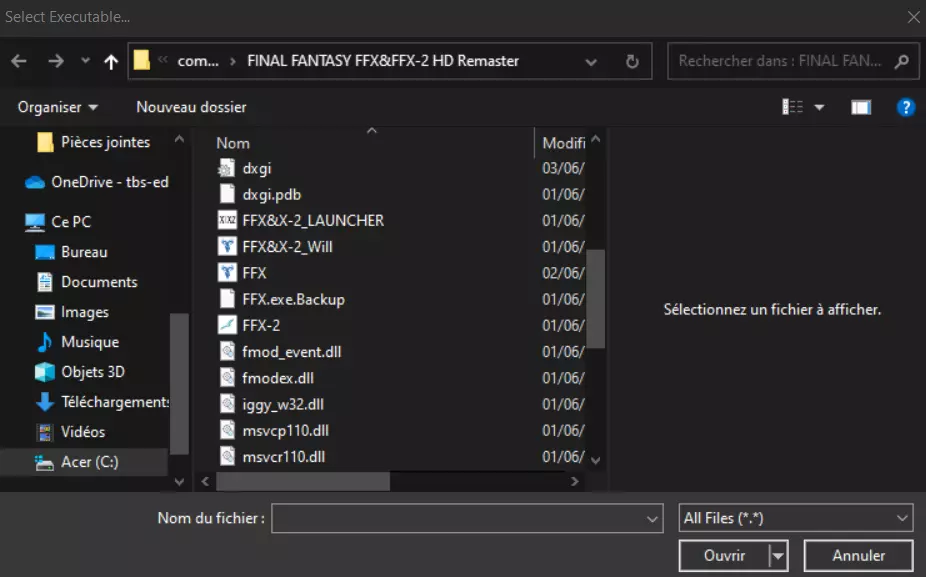
Task: Click the Objets 3D cube icon
Action: point(45,372)
